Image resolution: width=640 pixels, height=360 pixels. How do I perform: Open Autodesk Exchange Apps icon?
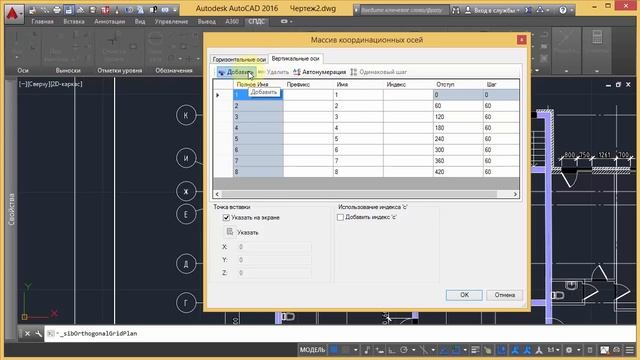click(x=528, y=10)
